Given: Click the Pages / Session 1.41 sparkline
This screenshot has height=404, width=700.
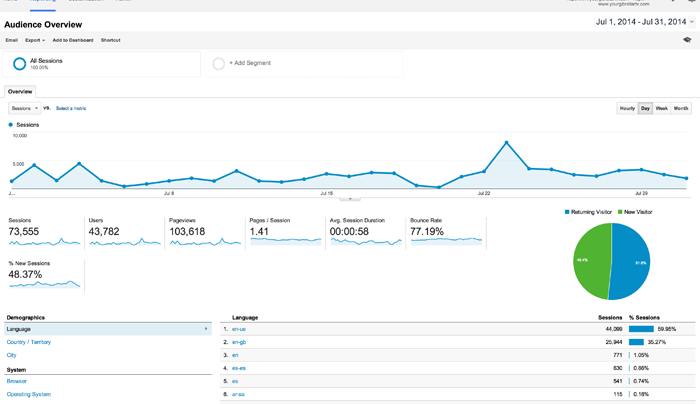Looking at the screenshot, I should click(x=285, y=242).
